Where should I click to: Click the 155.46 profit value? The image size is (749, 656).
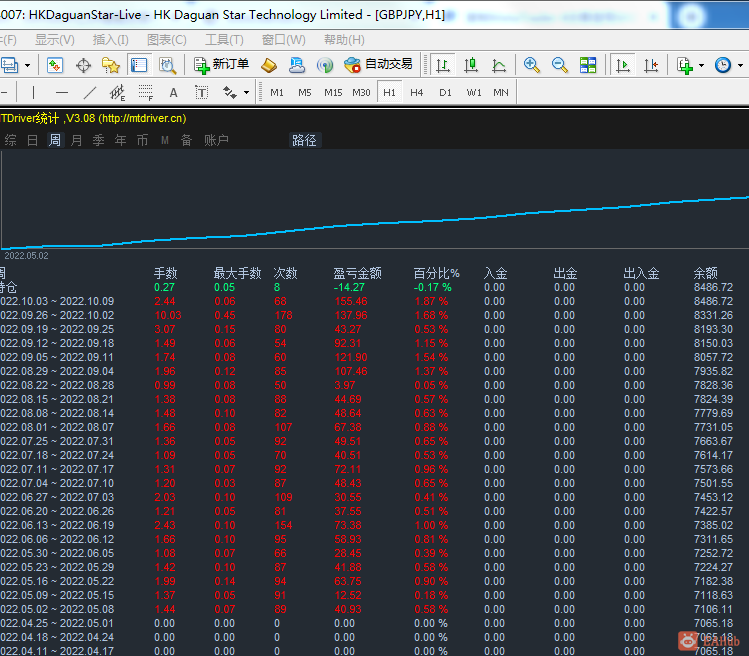tap(351, 301)
